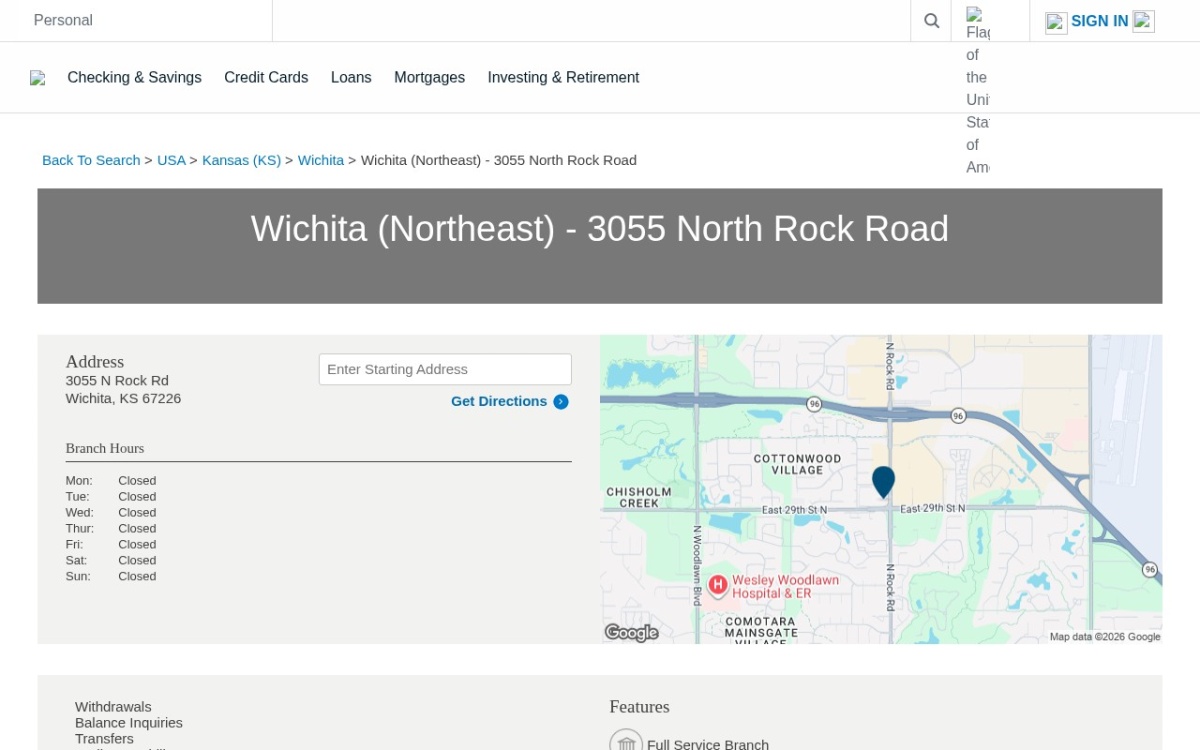The width and height of the screenshot is (1200, 750).
Task: Click the icon left of SIGN IN
Action: pyautogui.click(x=1056, y=22)
